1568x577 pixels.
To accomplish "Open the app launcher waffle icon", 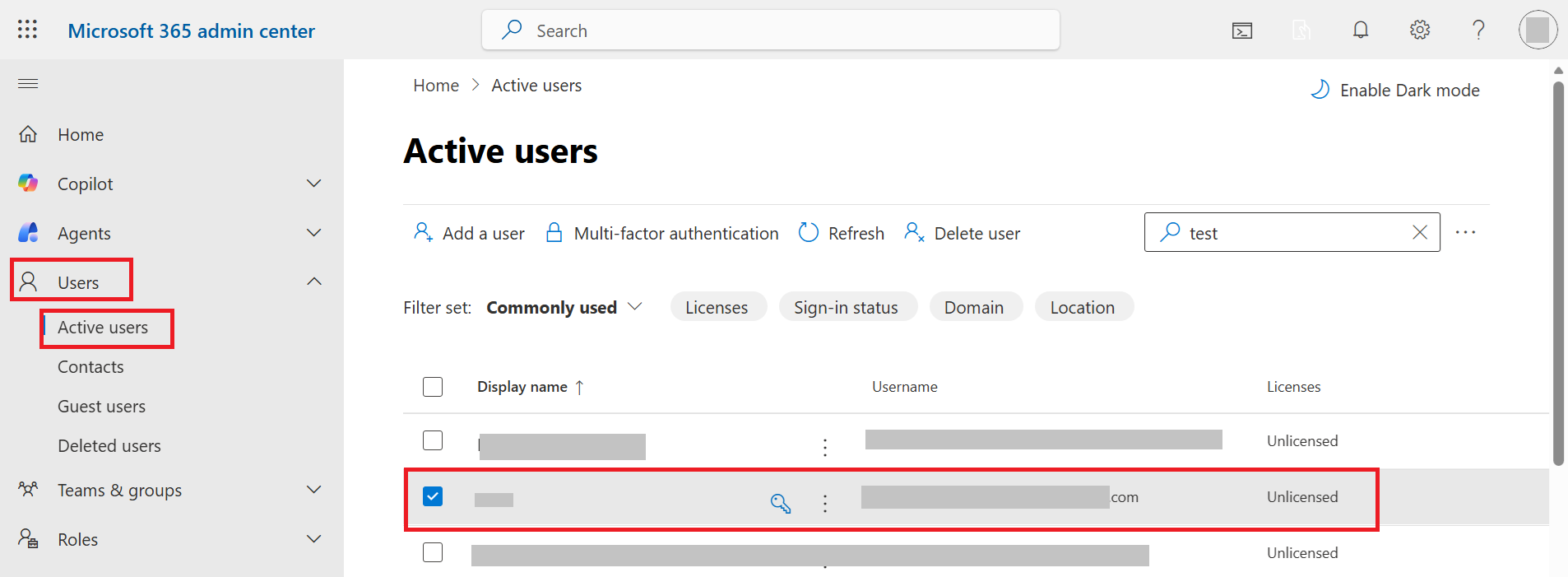I will click(27, 30).
